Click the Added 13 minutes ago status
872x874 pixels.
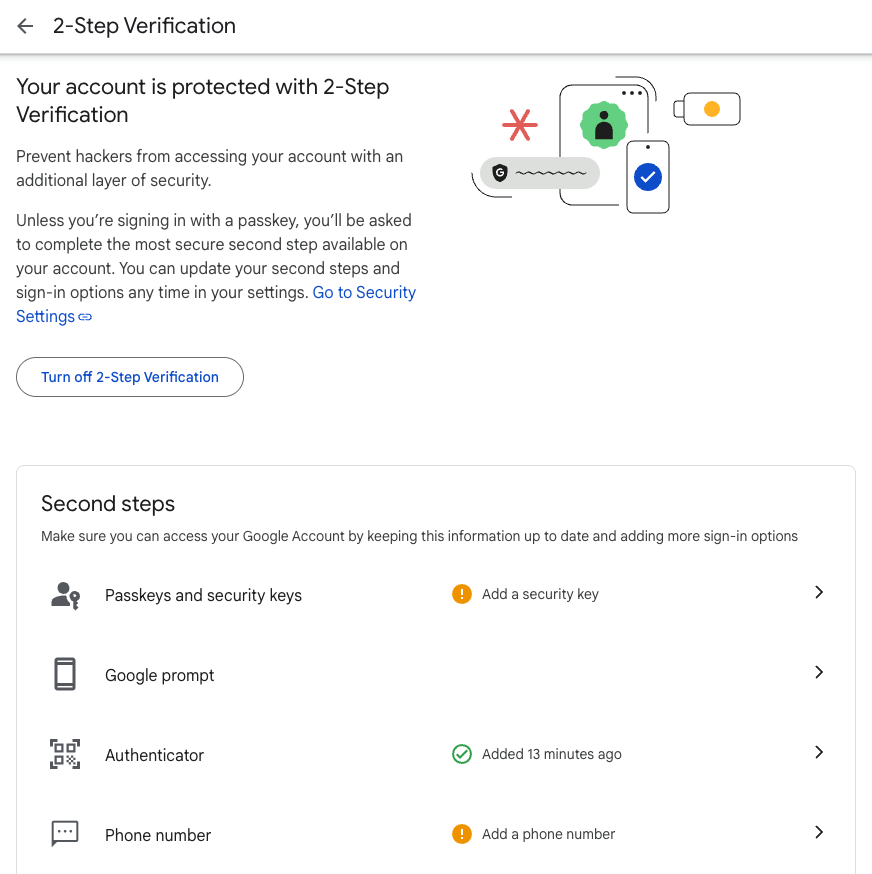pos(551,754)
